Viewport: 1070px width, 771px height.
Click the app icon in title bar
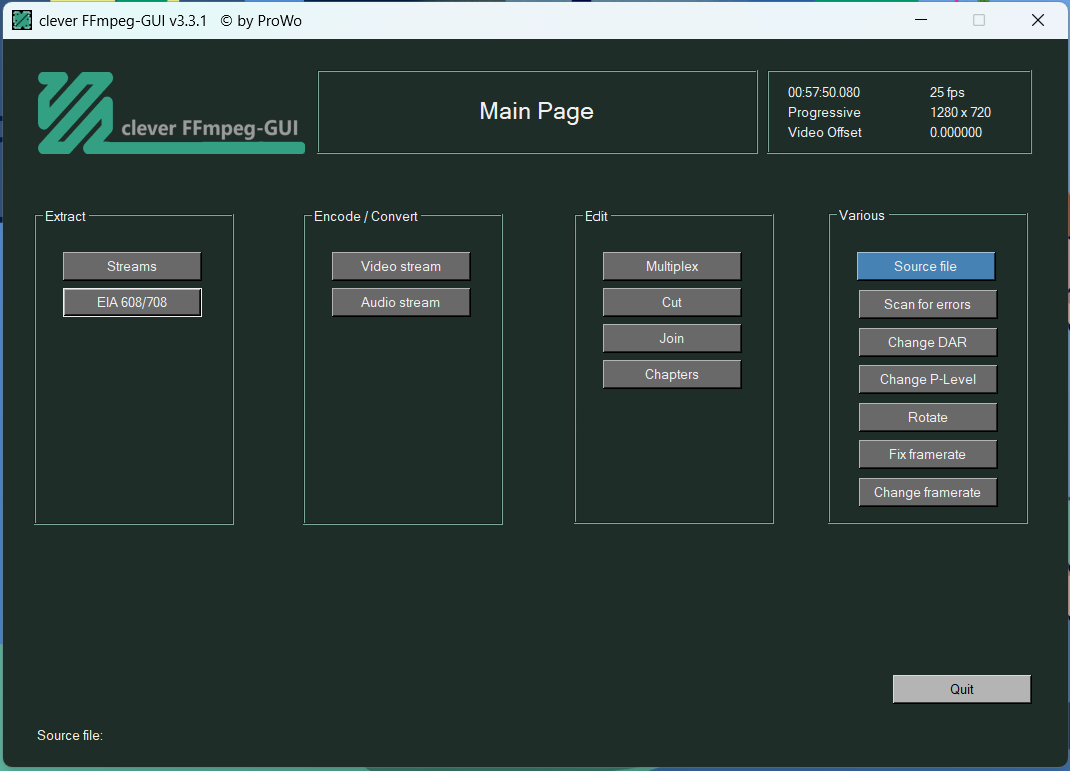click(x=22, y=20)
